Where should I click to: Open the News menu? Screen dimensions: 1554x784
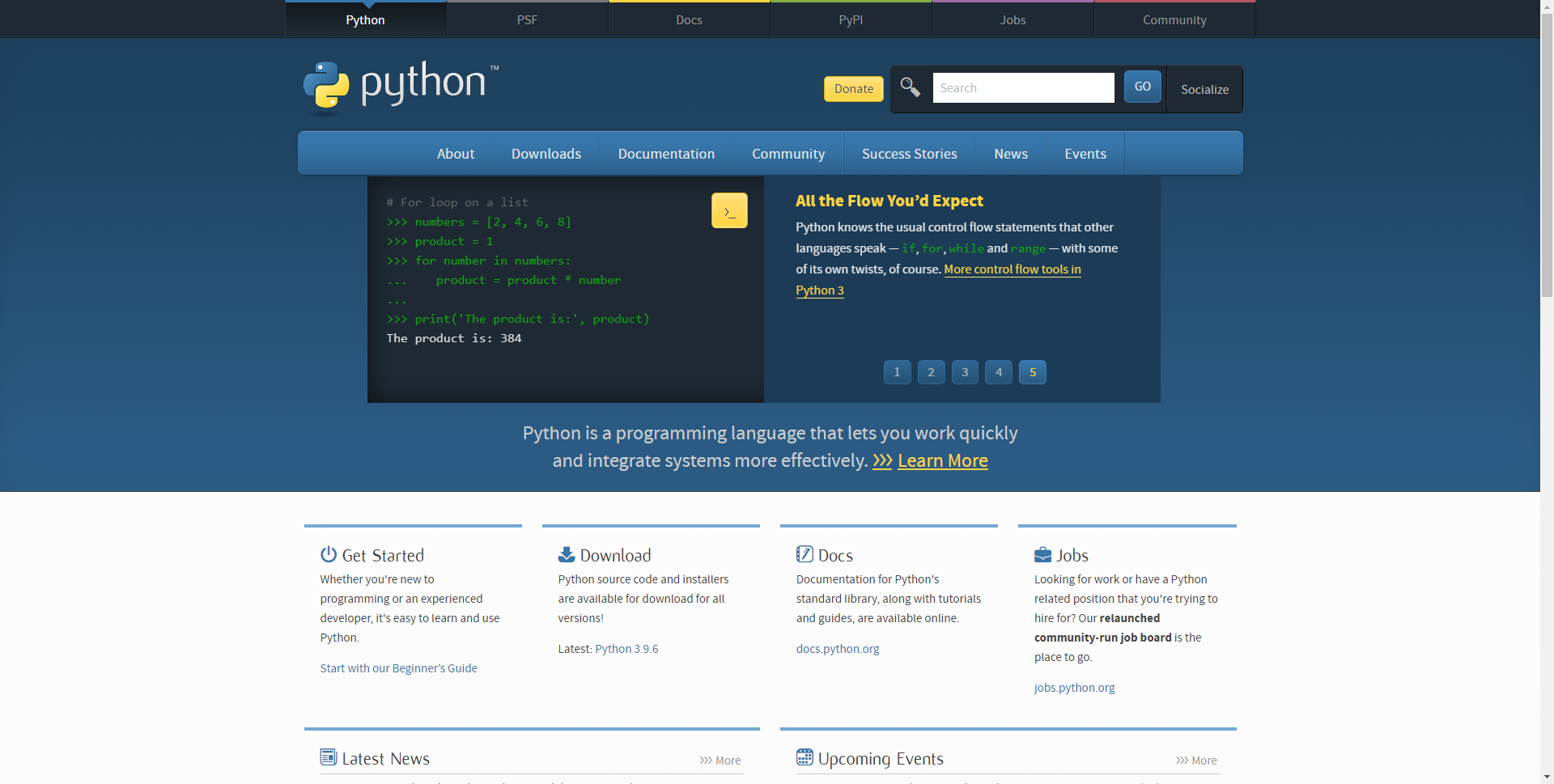click(x=1011, y=154)
